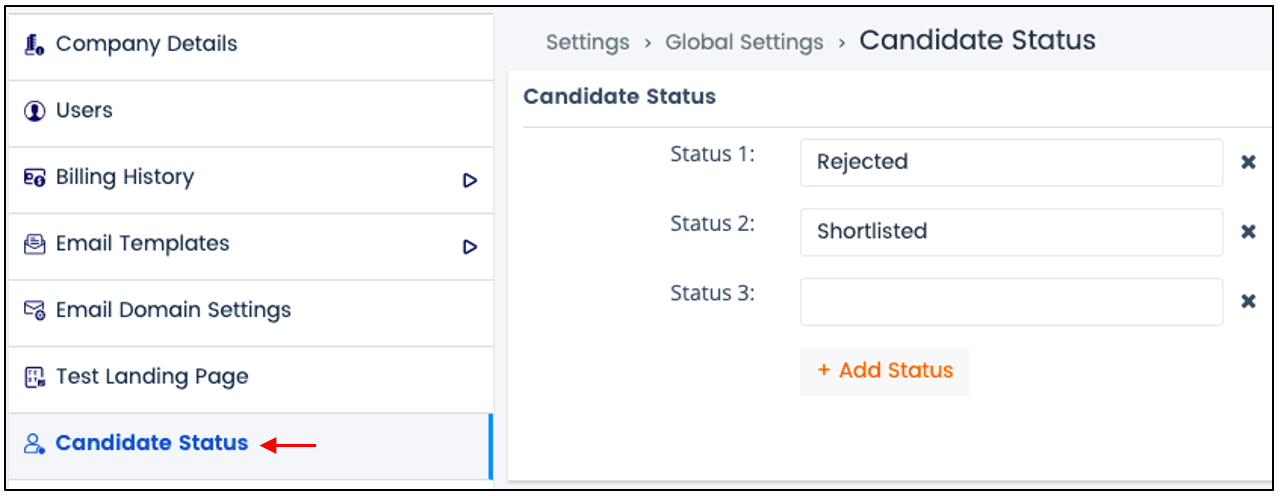The image size is (1280, 496).
Task: Click the Test Landing Page icon
Action: click(35, 377)
